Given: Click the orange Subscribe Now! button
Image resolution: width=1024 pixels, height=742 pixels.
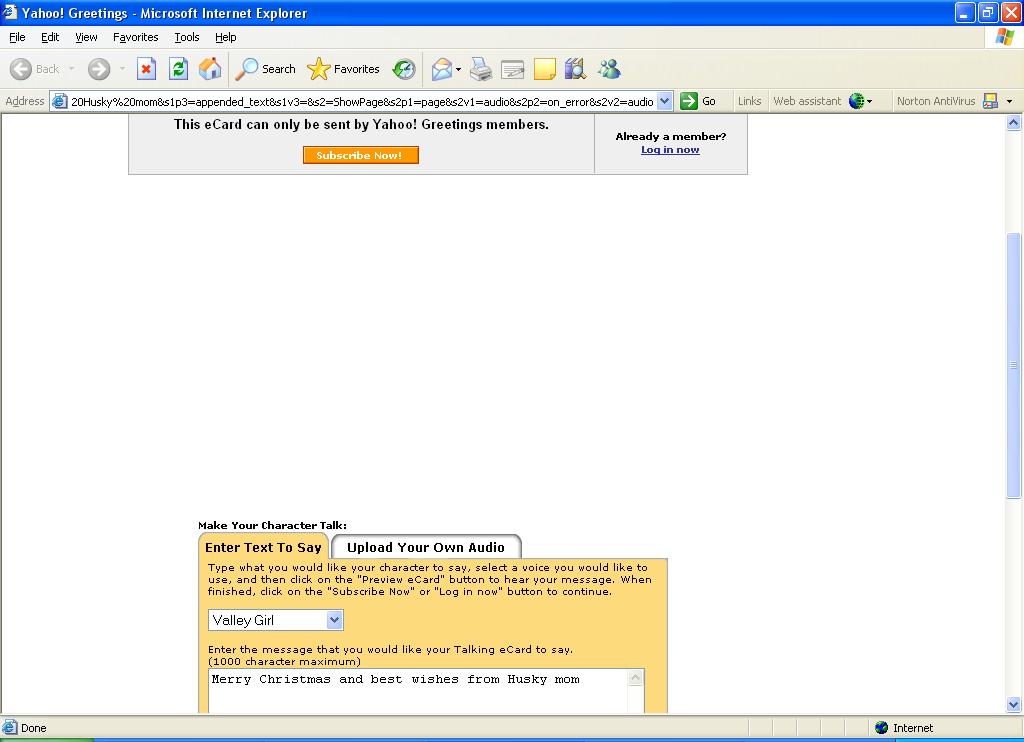Looking at the screenshot, I should coord(360,155).
